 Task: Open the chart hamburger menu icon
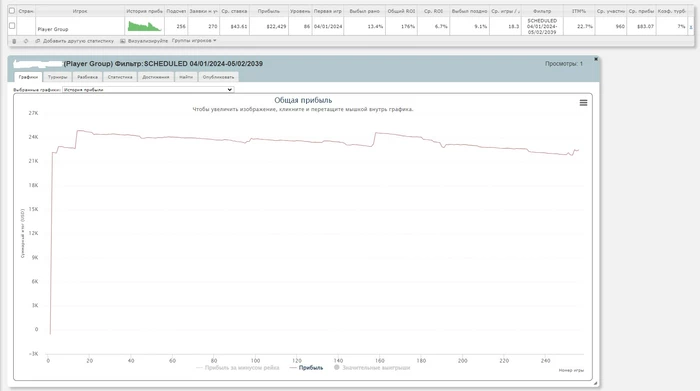tap(583, 103)
